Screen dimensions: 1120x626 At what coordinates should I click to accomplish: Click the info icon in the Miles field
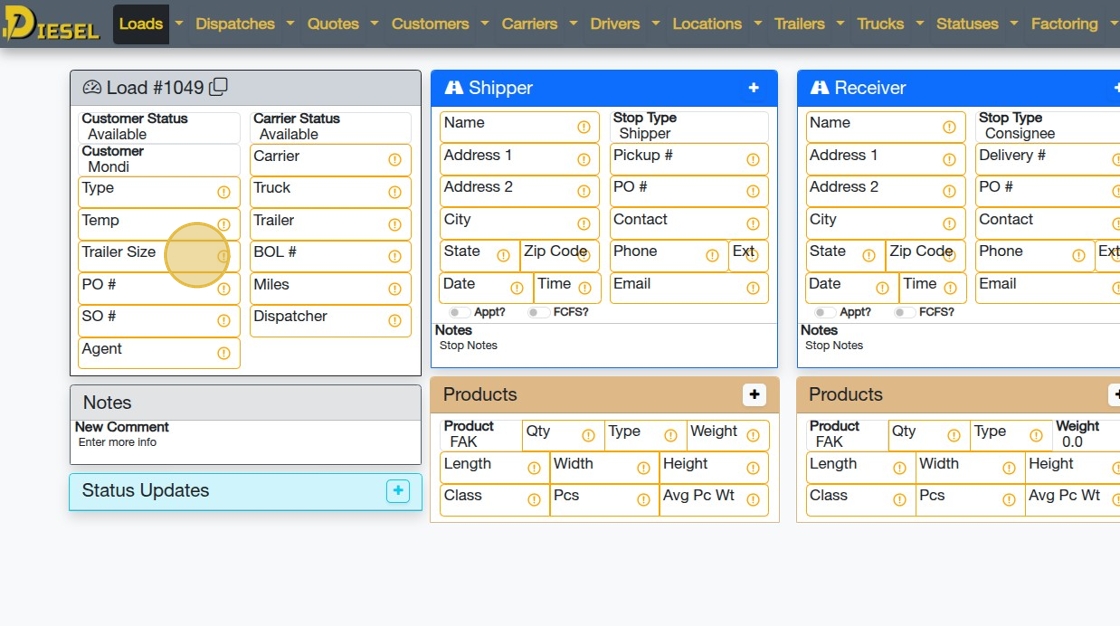click(x=395, y=289)
